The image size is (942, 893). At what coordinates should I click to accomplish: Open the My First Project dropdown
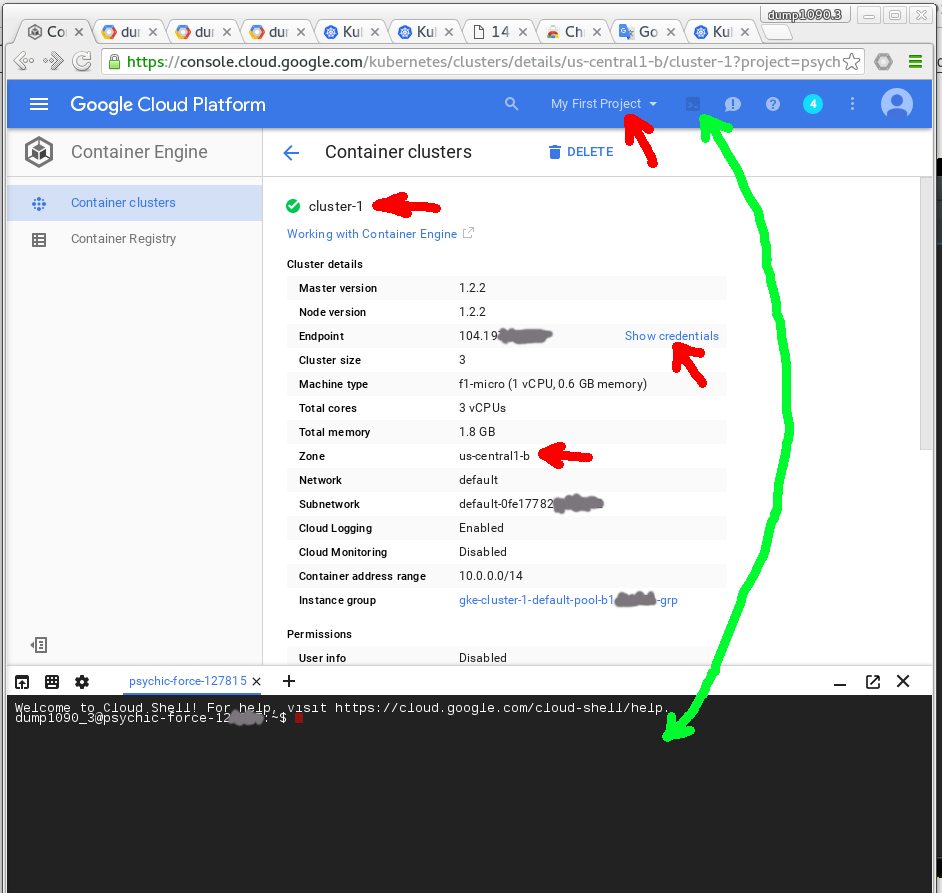[604, 104]
